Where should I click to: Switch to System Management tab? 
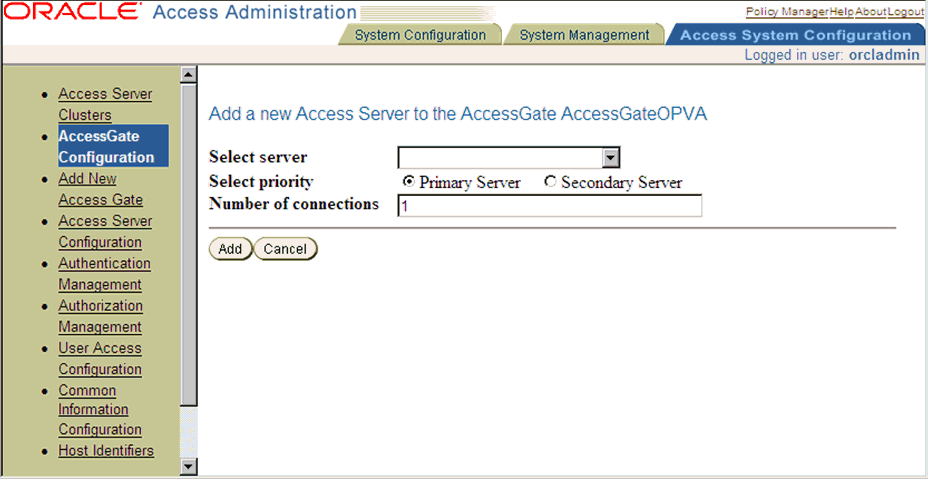(584, 35)
